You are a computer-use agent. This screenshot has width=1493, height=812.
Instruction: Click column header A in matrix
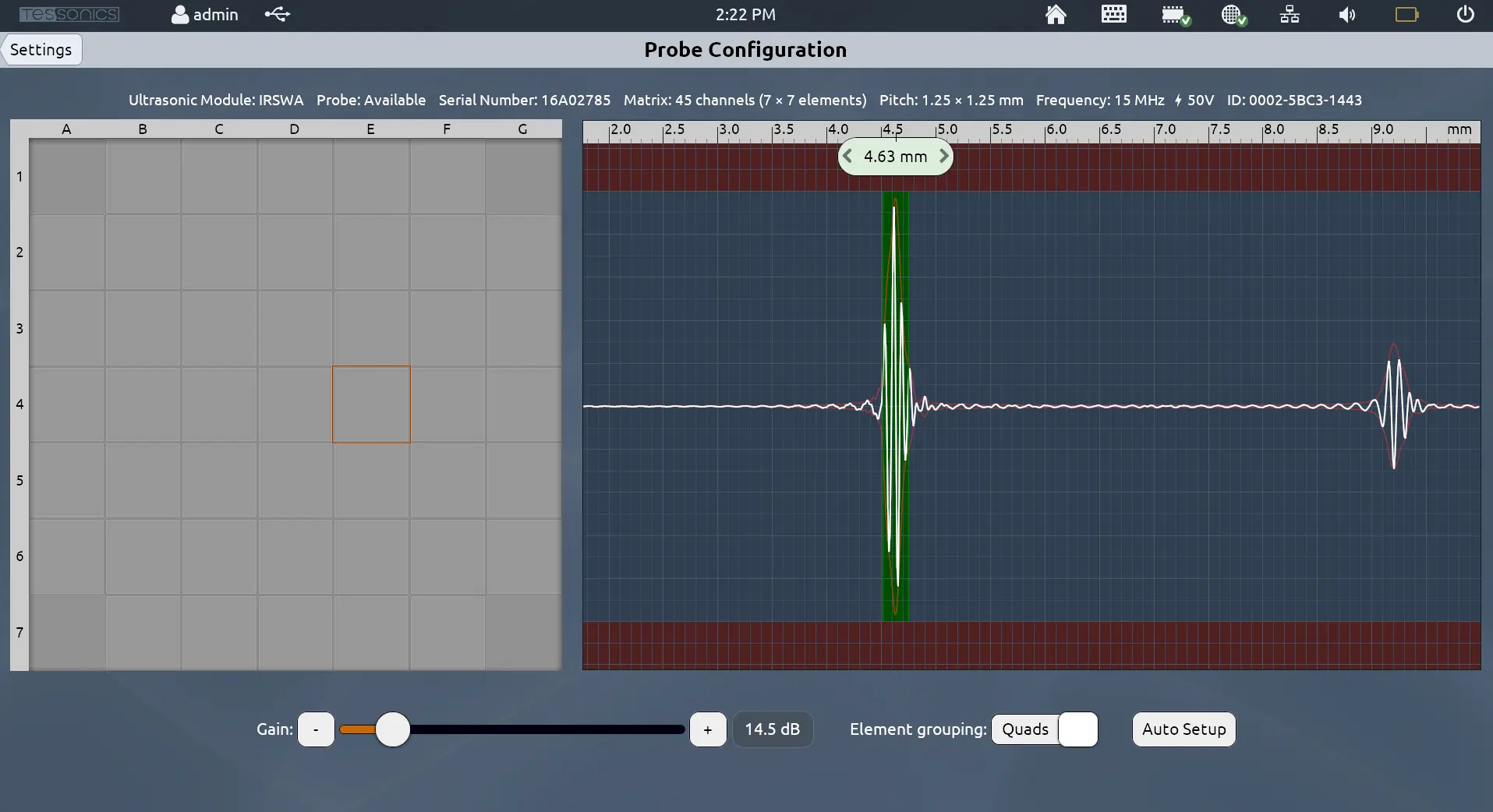click(x=67, y=129)
